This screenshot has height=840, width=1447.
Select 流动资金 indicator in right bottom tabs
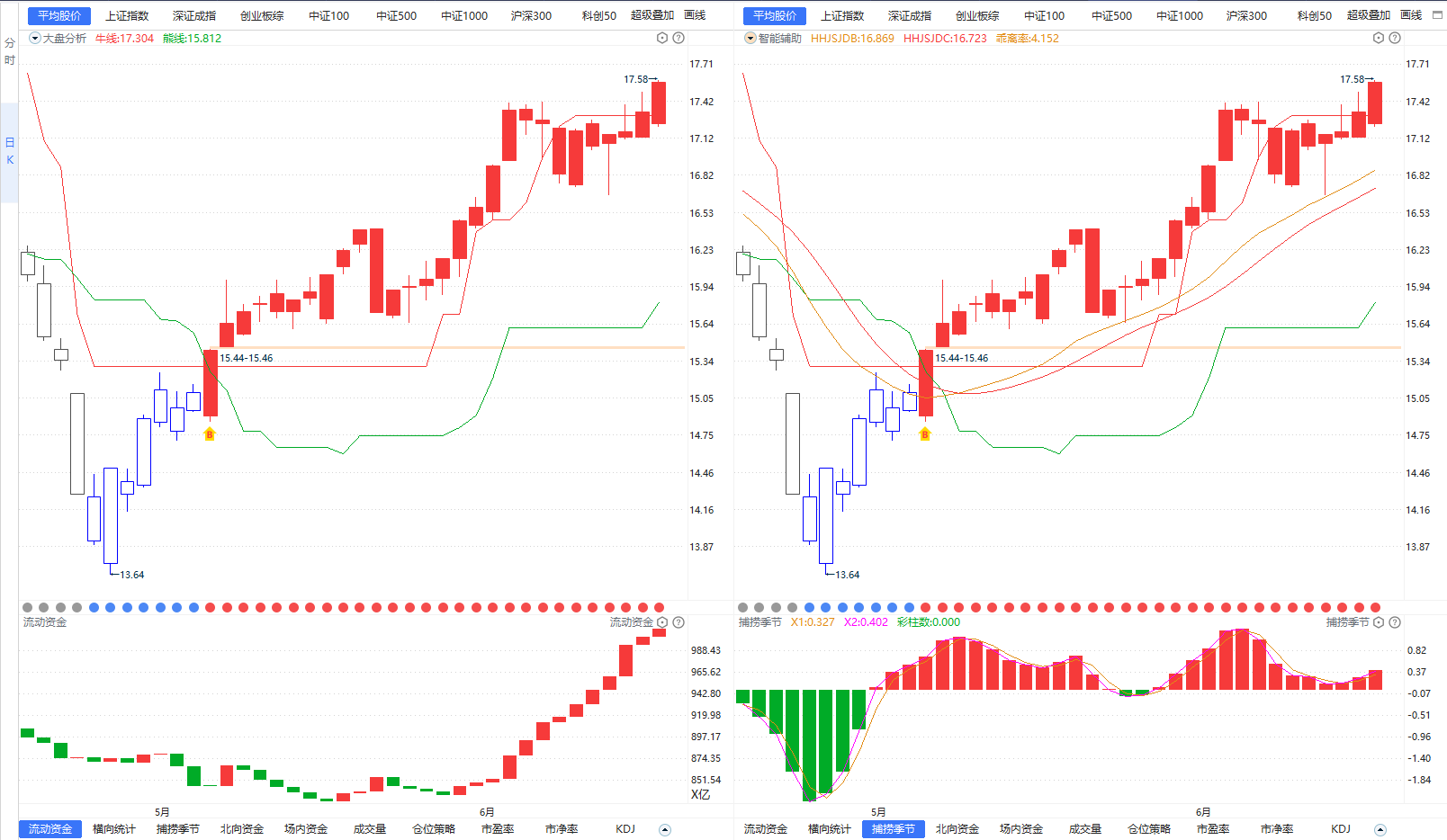(x=766, y=829)
